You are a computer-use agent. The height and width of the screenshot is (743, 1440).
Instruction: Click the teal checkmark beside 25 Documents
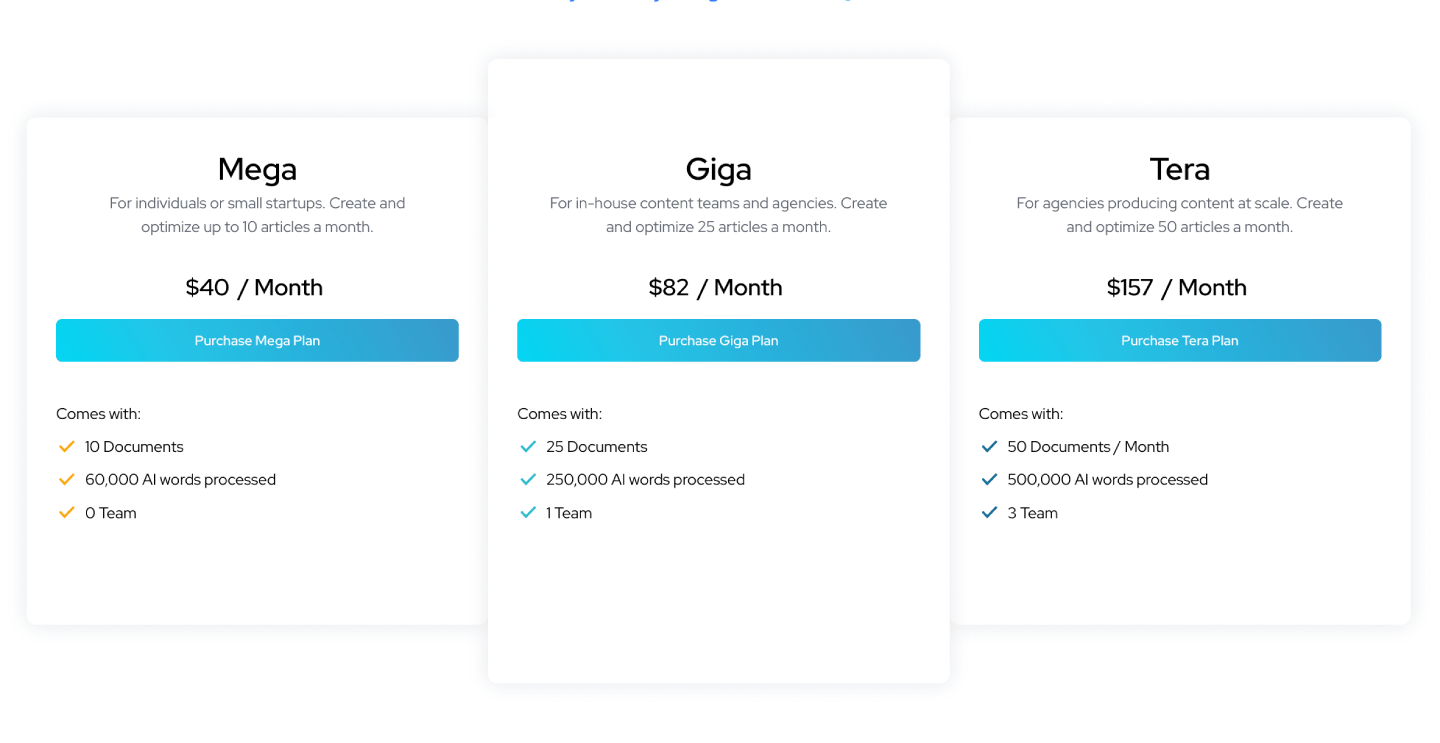(x=528, y=447)
